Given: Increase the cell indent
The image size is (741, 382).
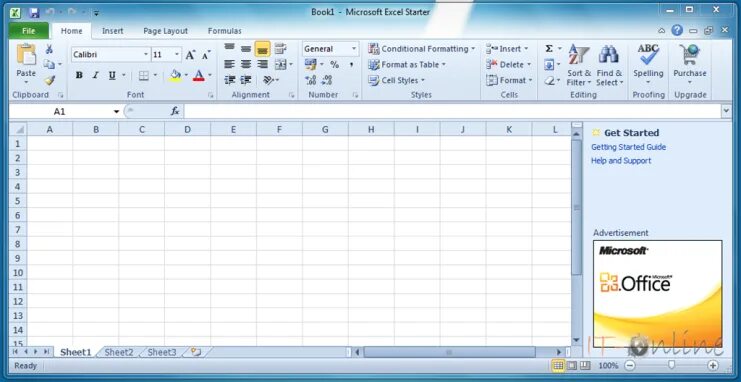Looking at the screenshot, I should [x=246, y=80].
